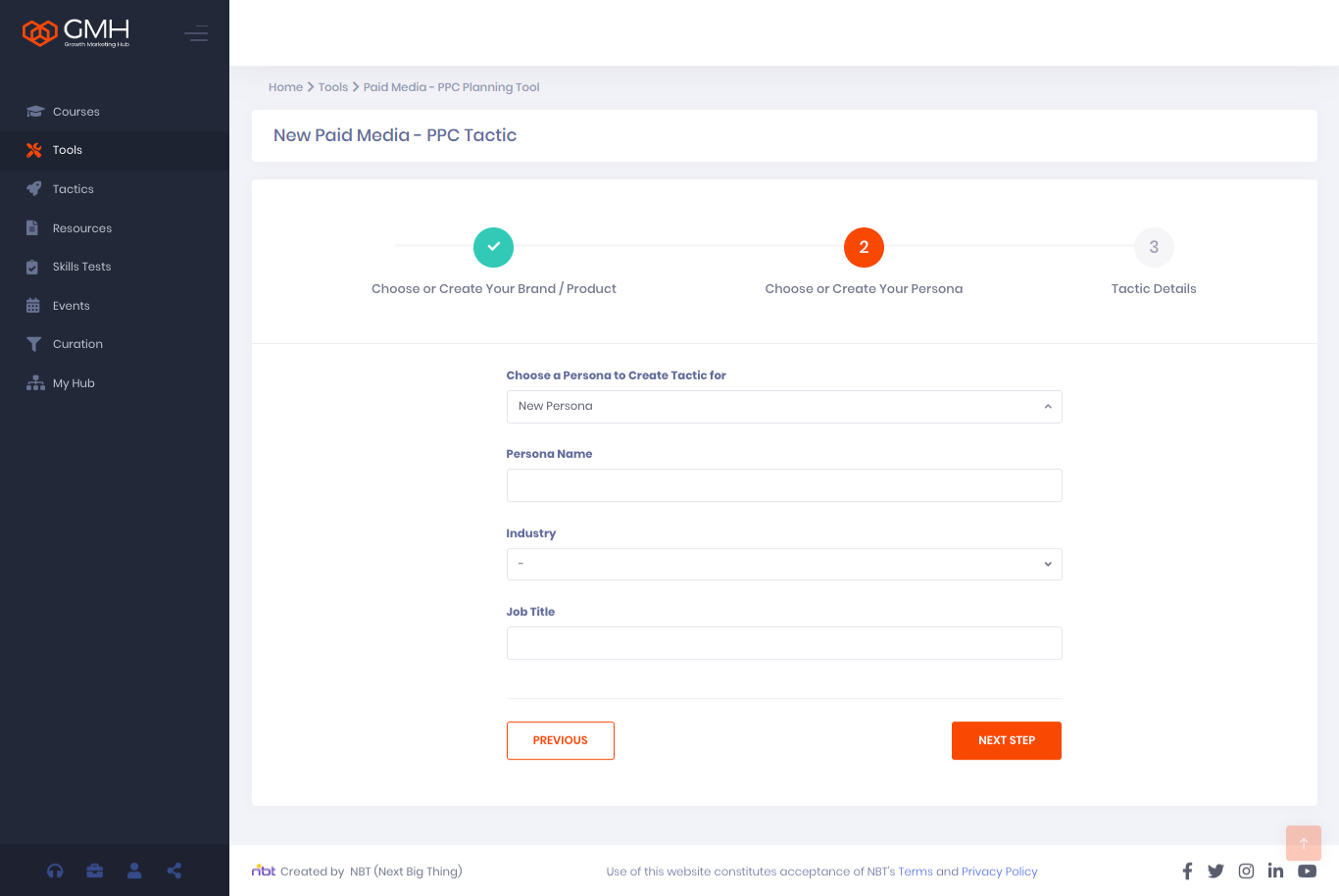Open the Instagram icon in footer
The width and height of the screenshot is (1339, 896).
point(1246,871)
